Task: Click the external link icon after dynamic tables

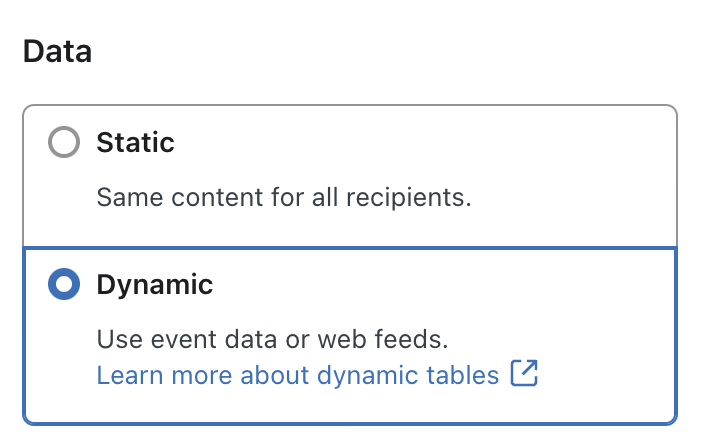Action: click(524, 374)
